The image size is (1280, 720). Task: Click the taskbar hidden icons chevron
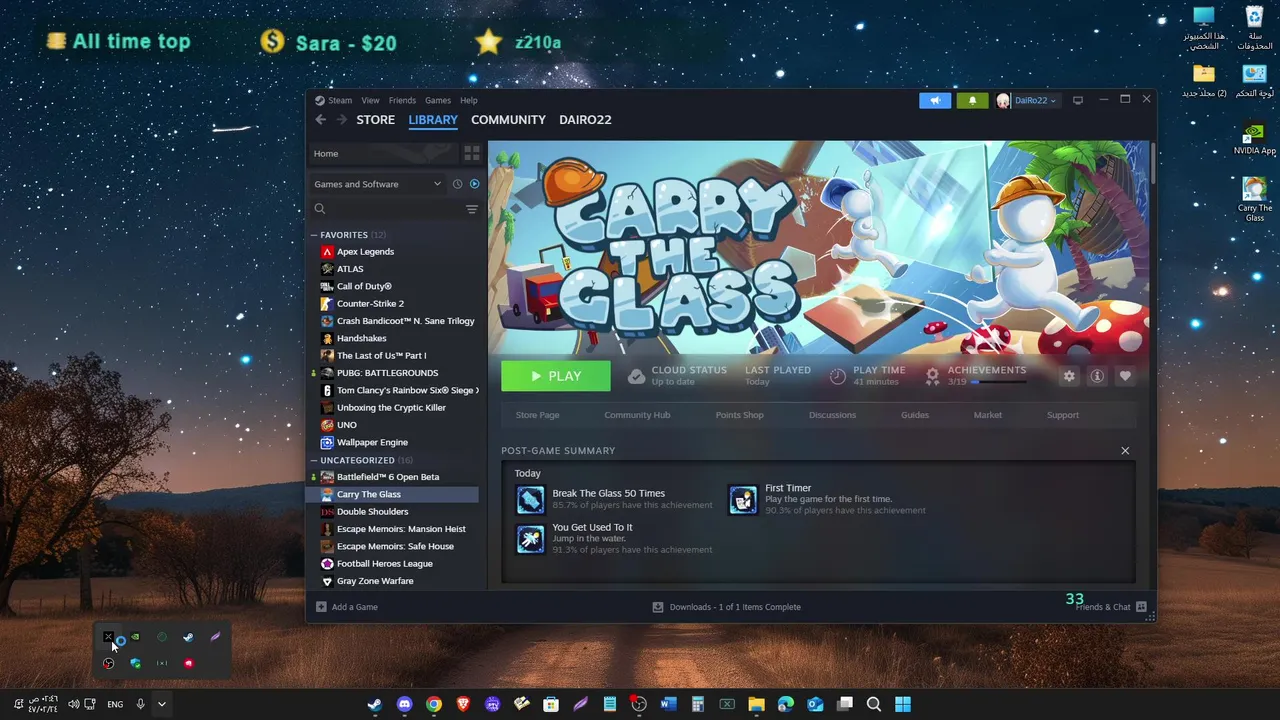click(161, 704)
